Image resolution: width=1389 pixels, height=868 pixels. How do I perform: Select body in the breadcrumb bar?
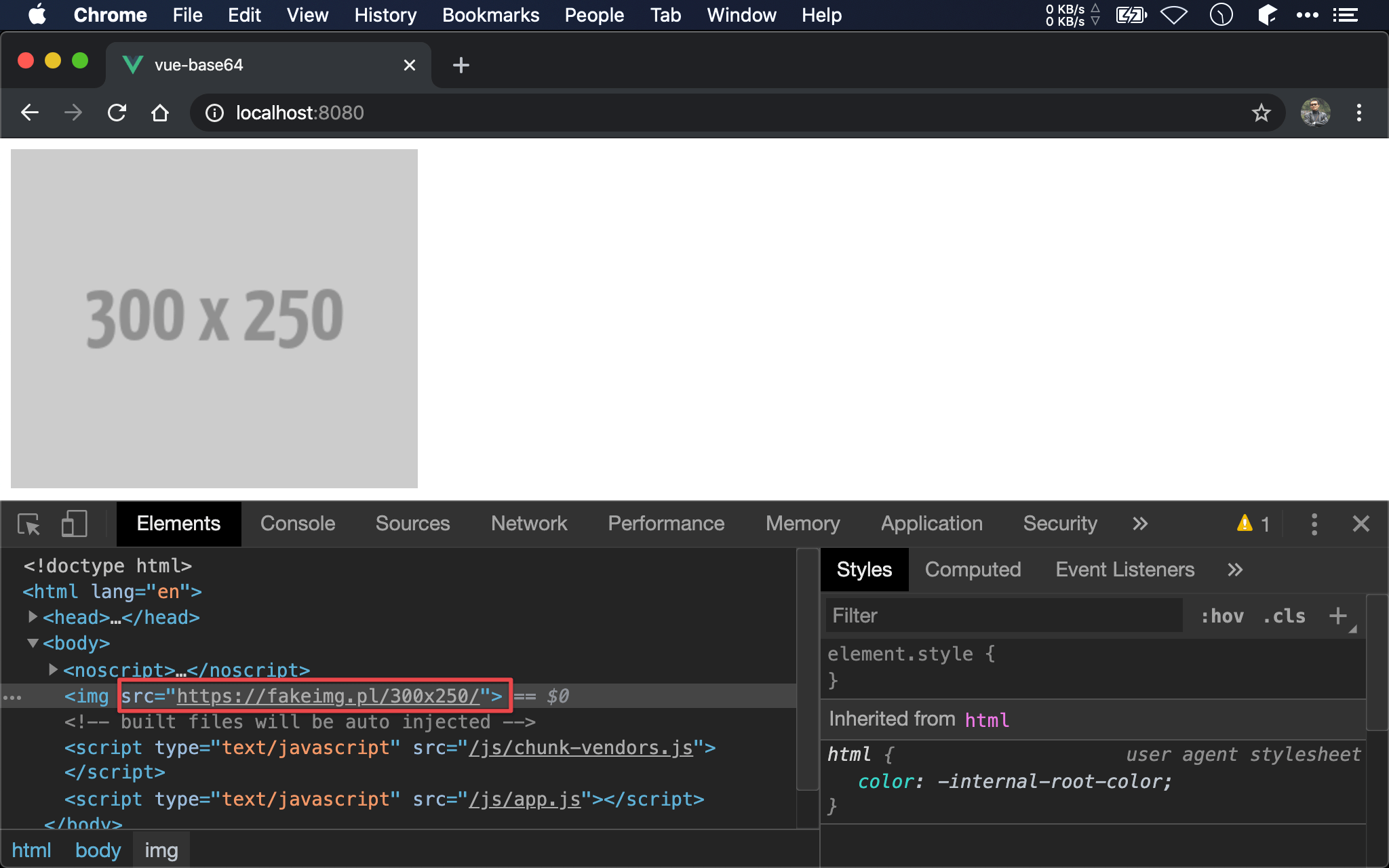tap(98, 850)
